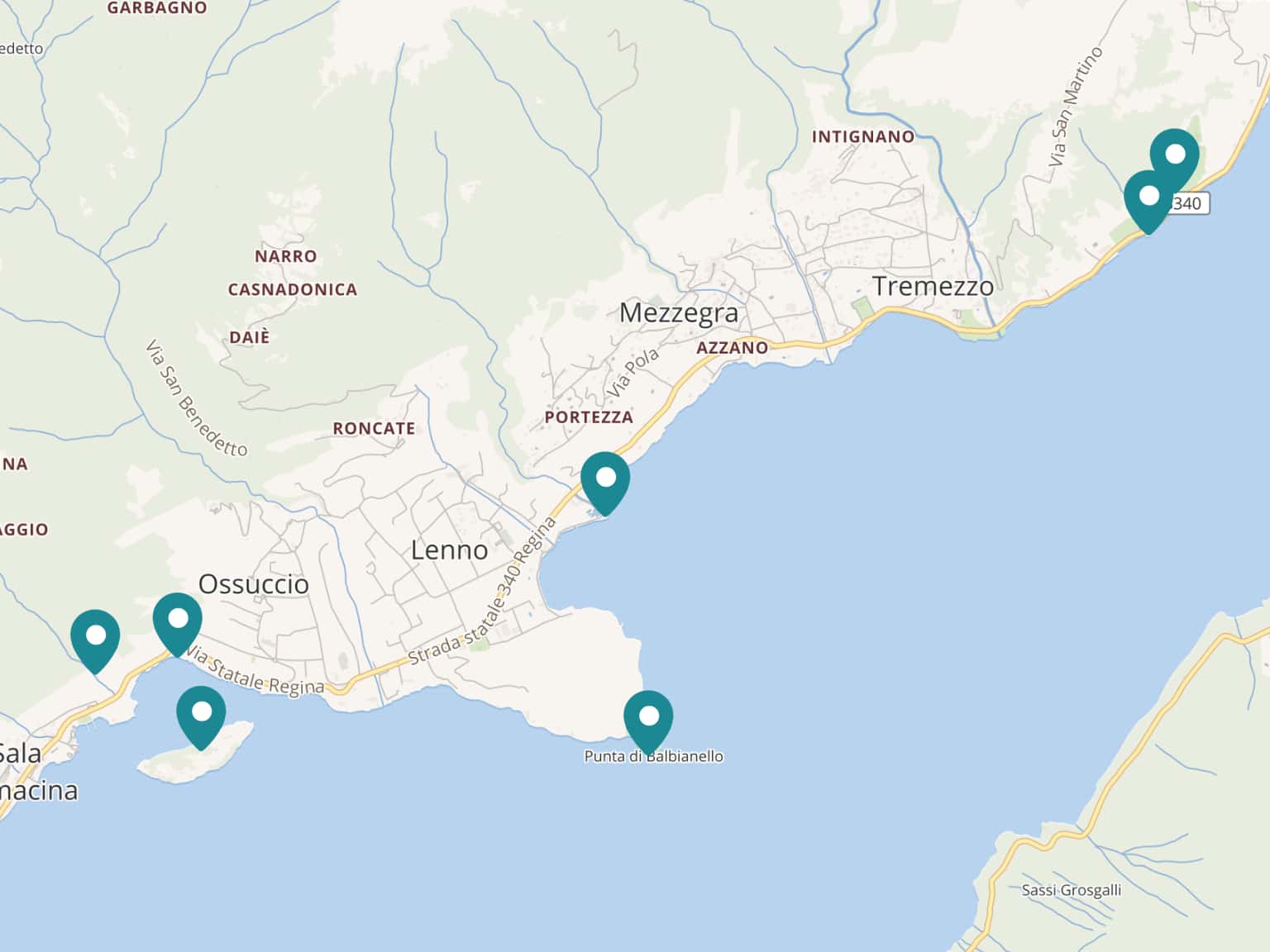Click the pin next to the 340 shield
Viewport: 1270px width, 952px height.
click(1148, 198)
